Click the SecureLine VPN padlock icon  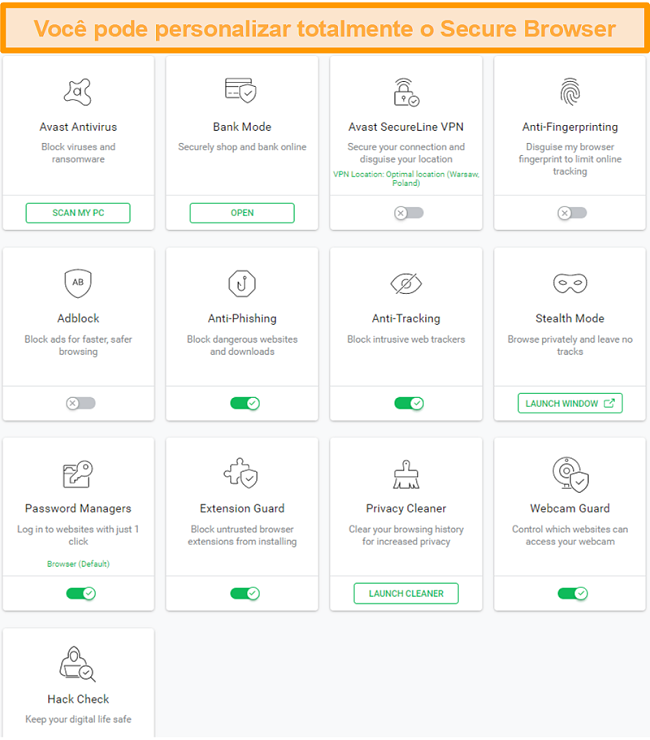click(x=406, y=92)
